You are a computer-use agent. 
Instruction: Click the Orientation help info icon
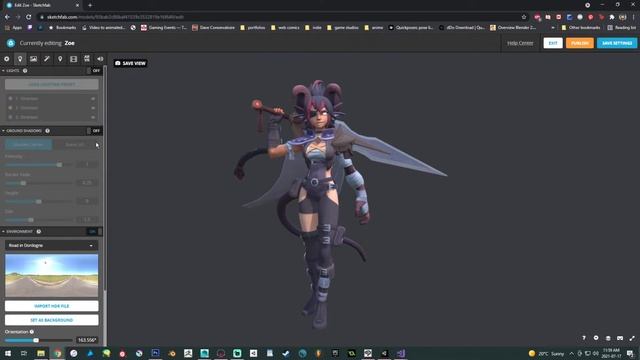pos(32,332)
